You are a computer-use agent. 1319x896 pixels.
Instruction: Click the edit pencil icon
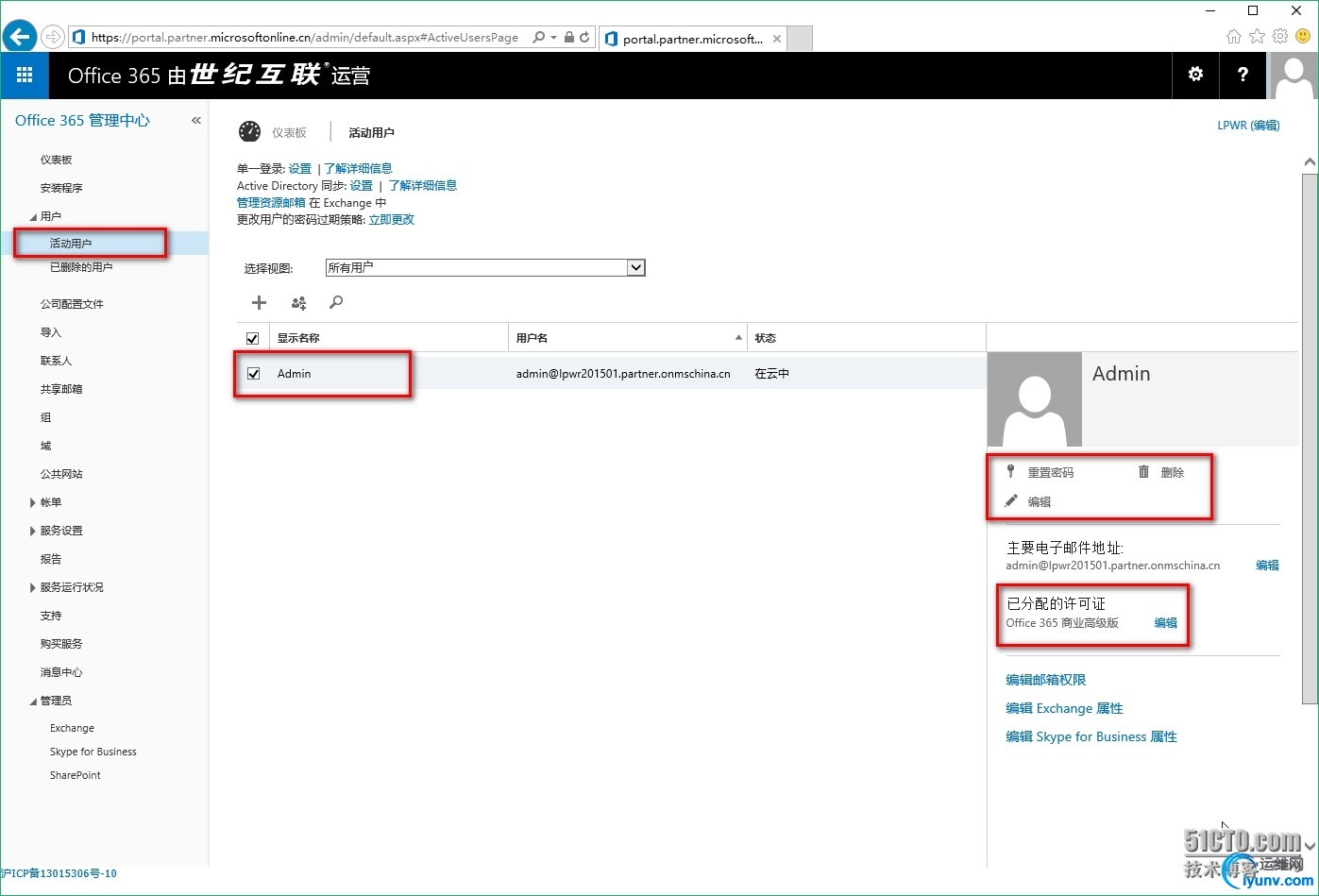(x=1011, y=500)
